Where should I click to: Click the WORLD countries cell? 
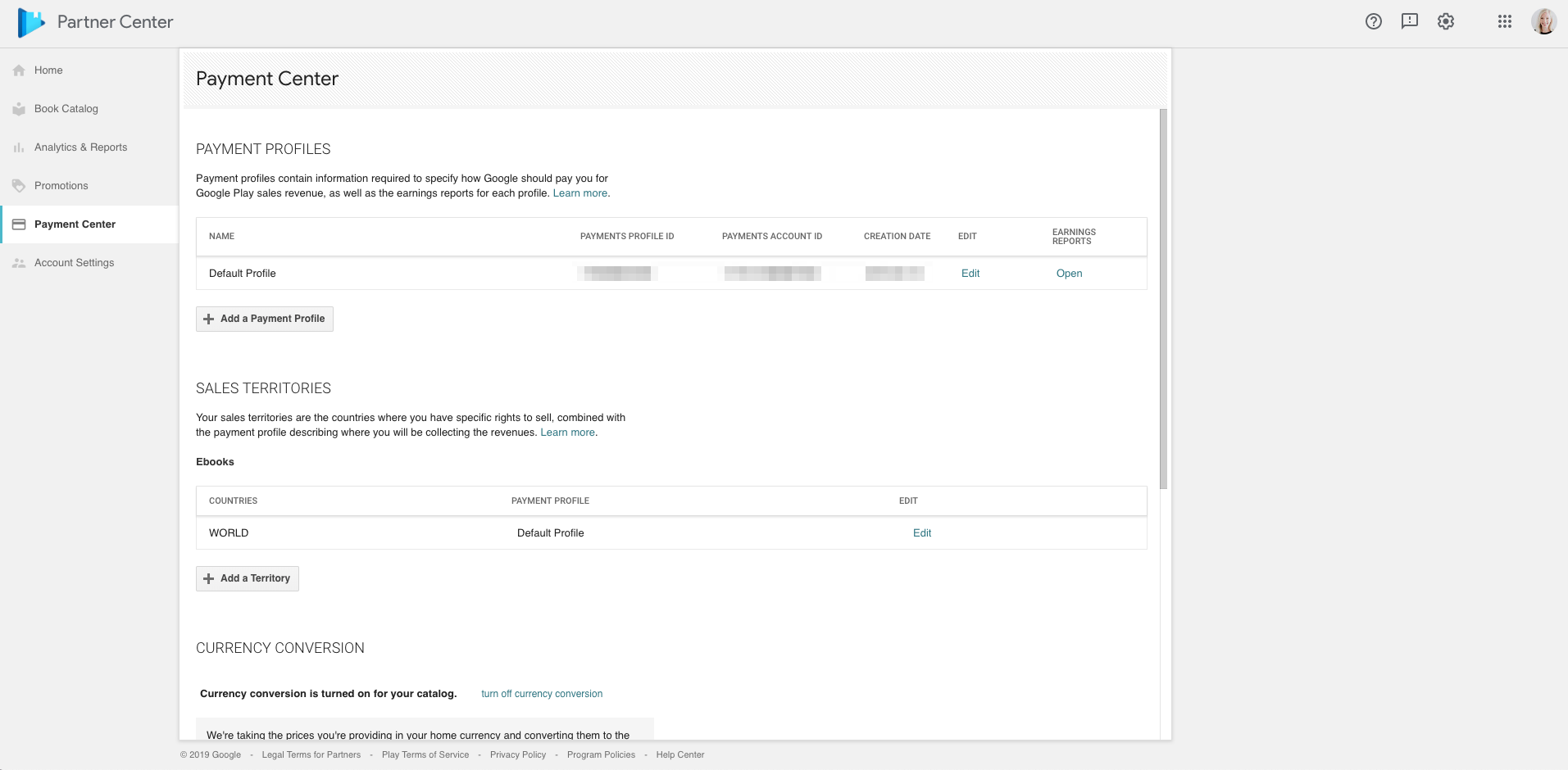click(229, 533)
